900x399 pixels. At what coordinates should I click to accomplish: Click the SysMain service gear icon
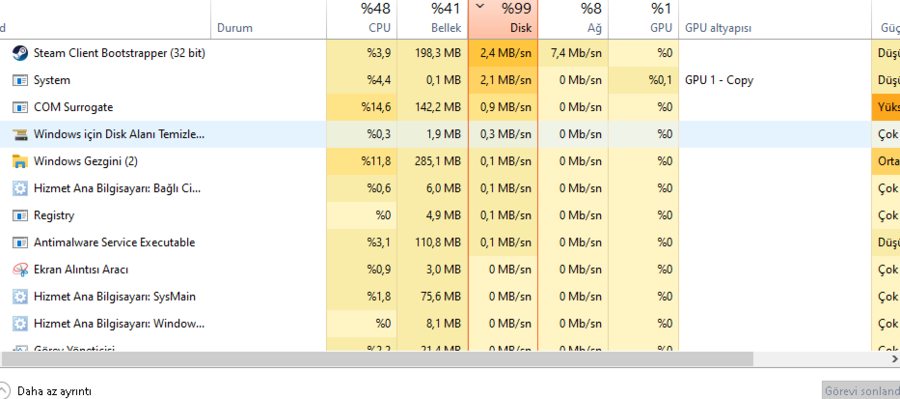coord(20,297)
